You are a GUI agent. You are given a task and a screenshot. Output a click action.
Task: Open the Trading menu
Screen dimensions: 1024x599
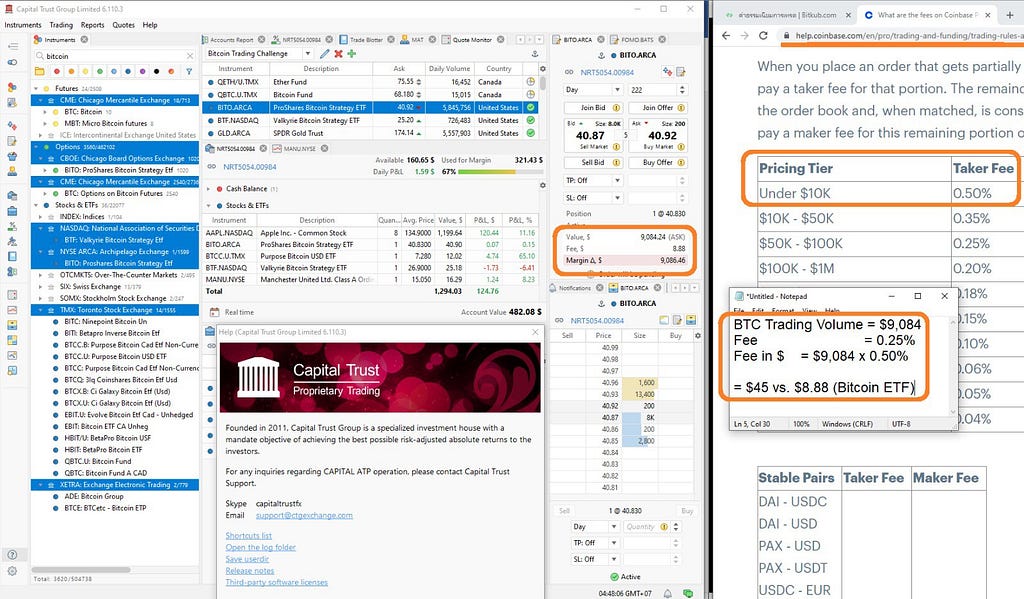tap(61, 25)
